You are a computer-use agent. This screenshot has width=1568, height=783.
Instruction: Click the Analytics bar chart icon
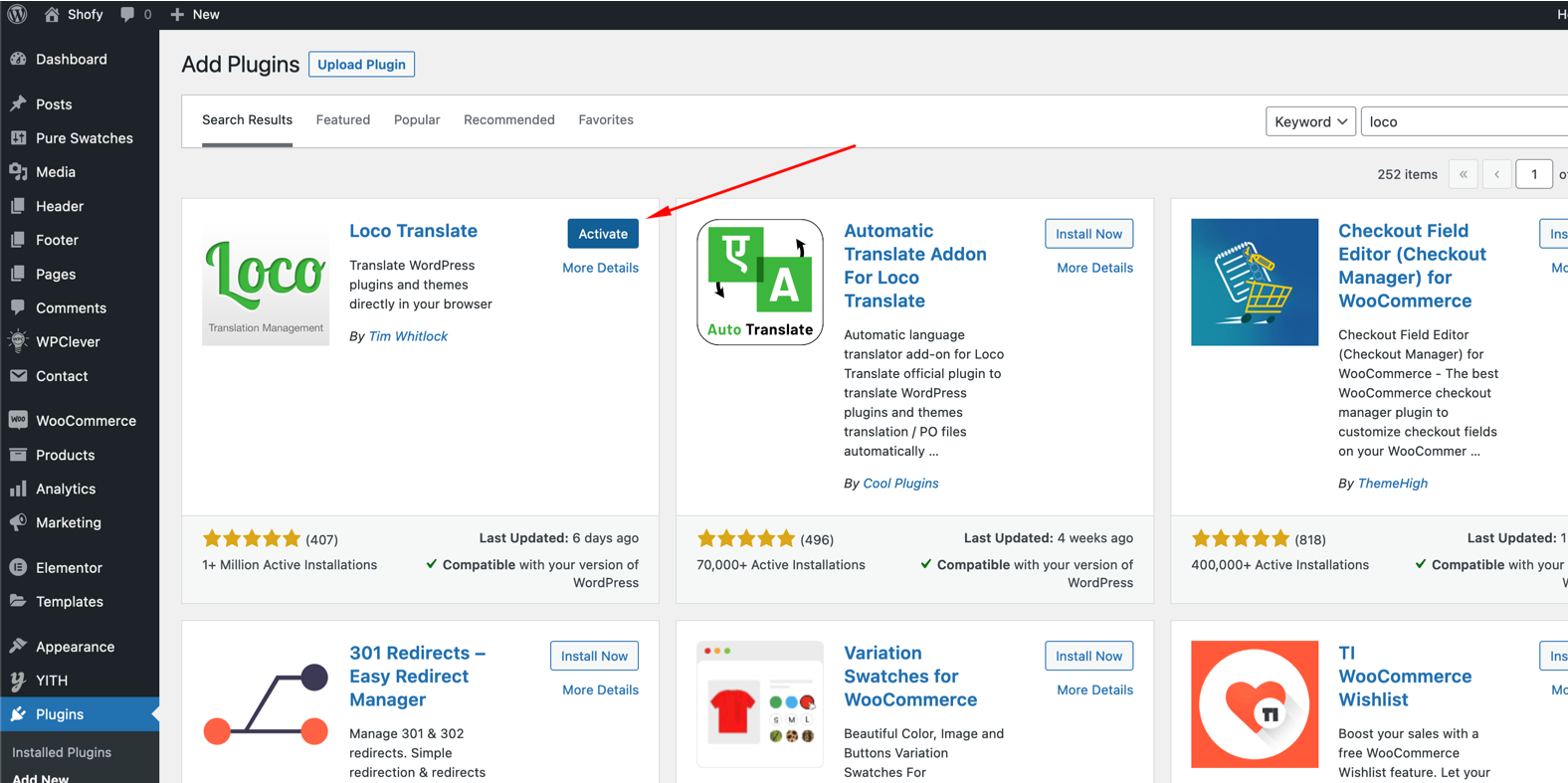point(18,489)
